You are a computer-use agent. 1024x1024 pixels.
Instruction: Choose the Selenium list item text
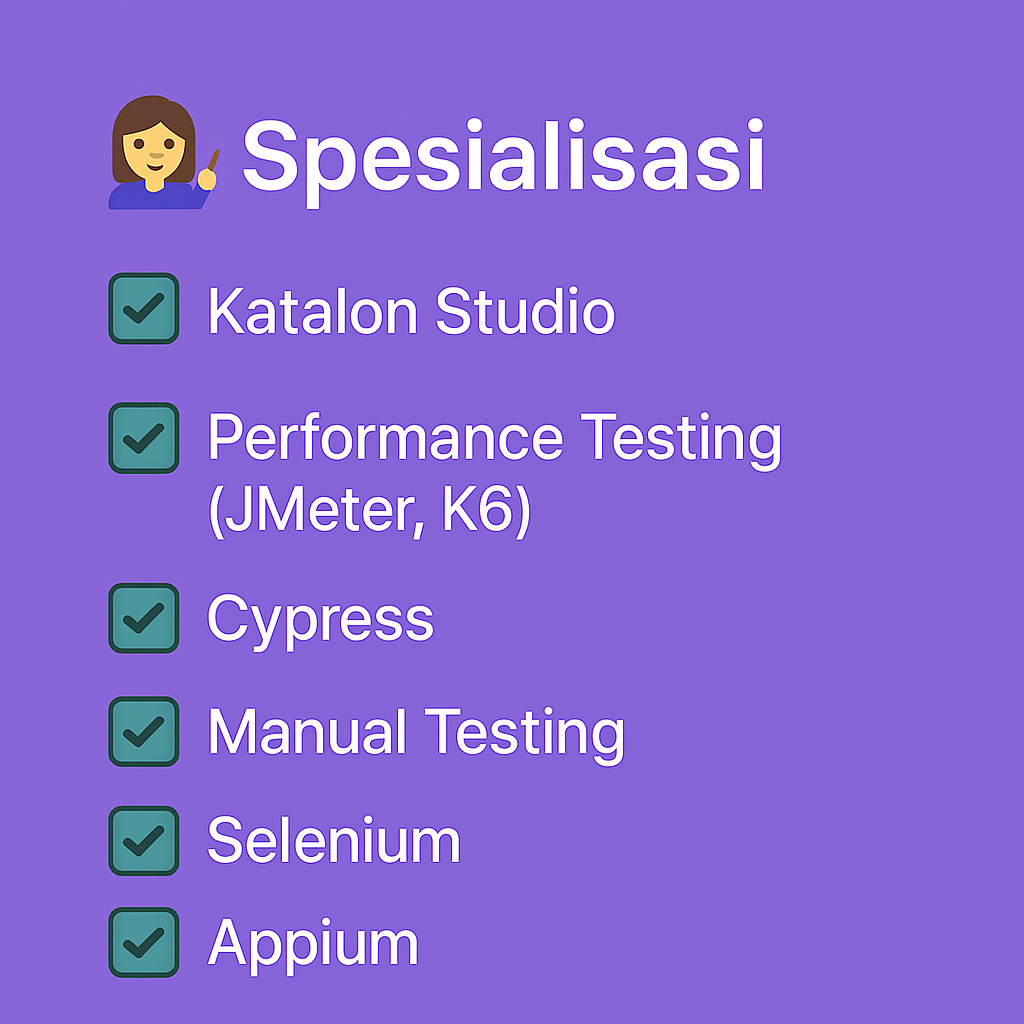pyautogui.click(x=333, y=842)
